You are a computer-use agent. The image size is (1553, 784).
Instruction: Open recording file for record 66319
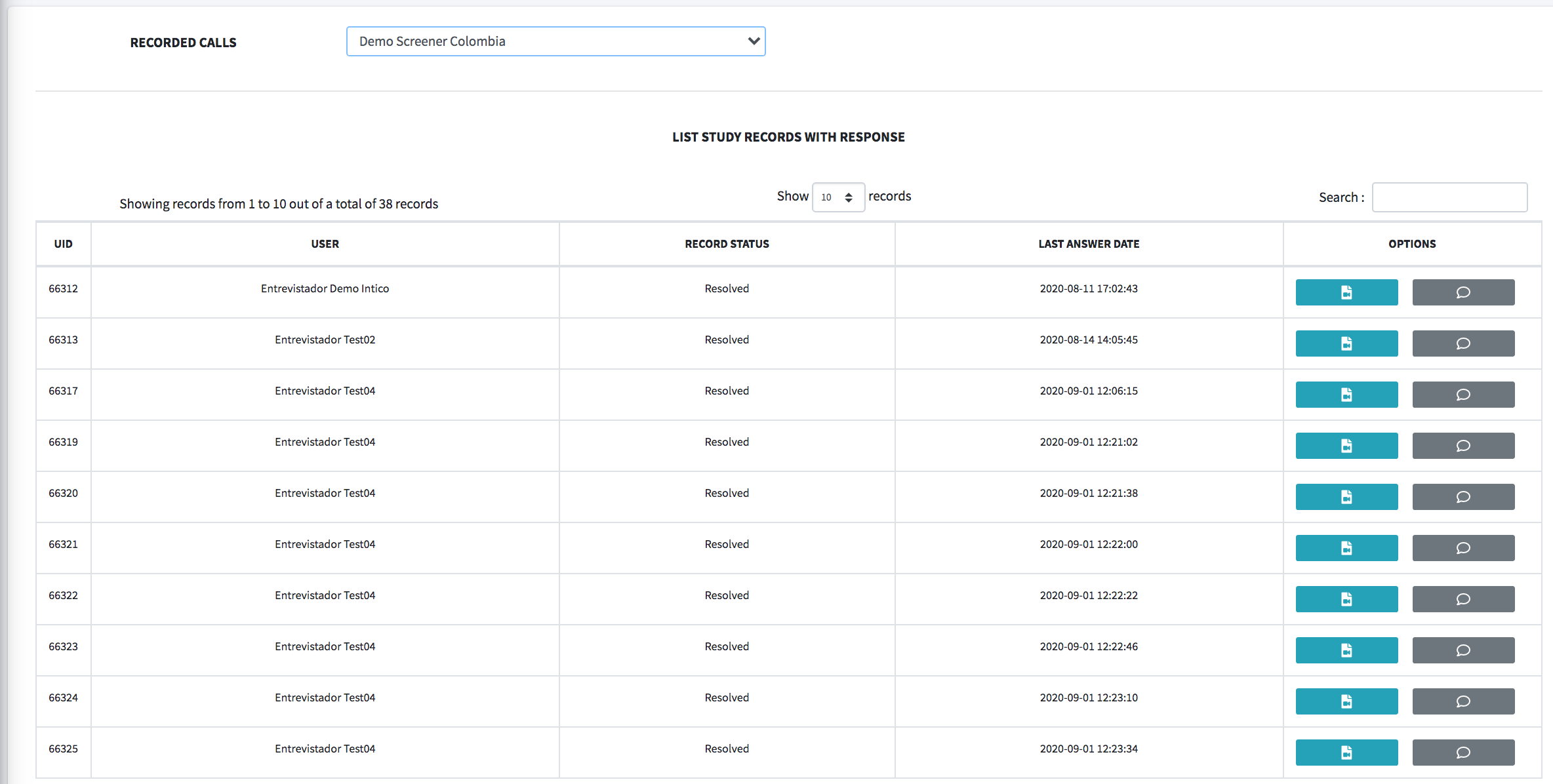[x=1346, y=446]
